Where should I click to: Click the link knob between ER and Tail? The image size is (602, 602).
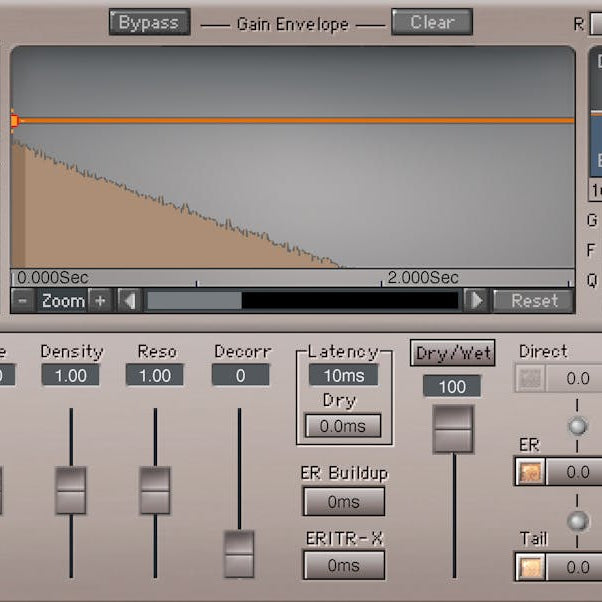click(577, 521)
